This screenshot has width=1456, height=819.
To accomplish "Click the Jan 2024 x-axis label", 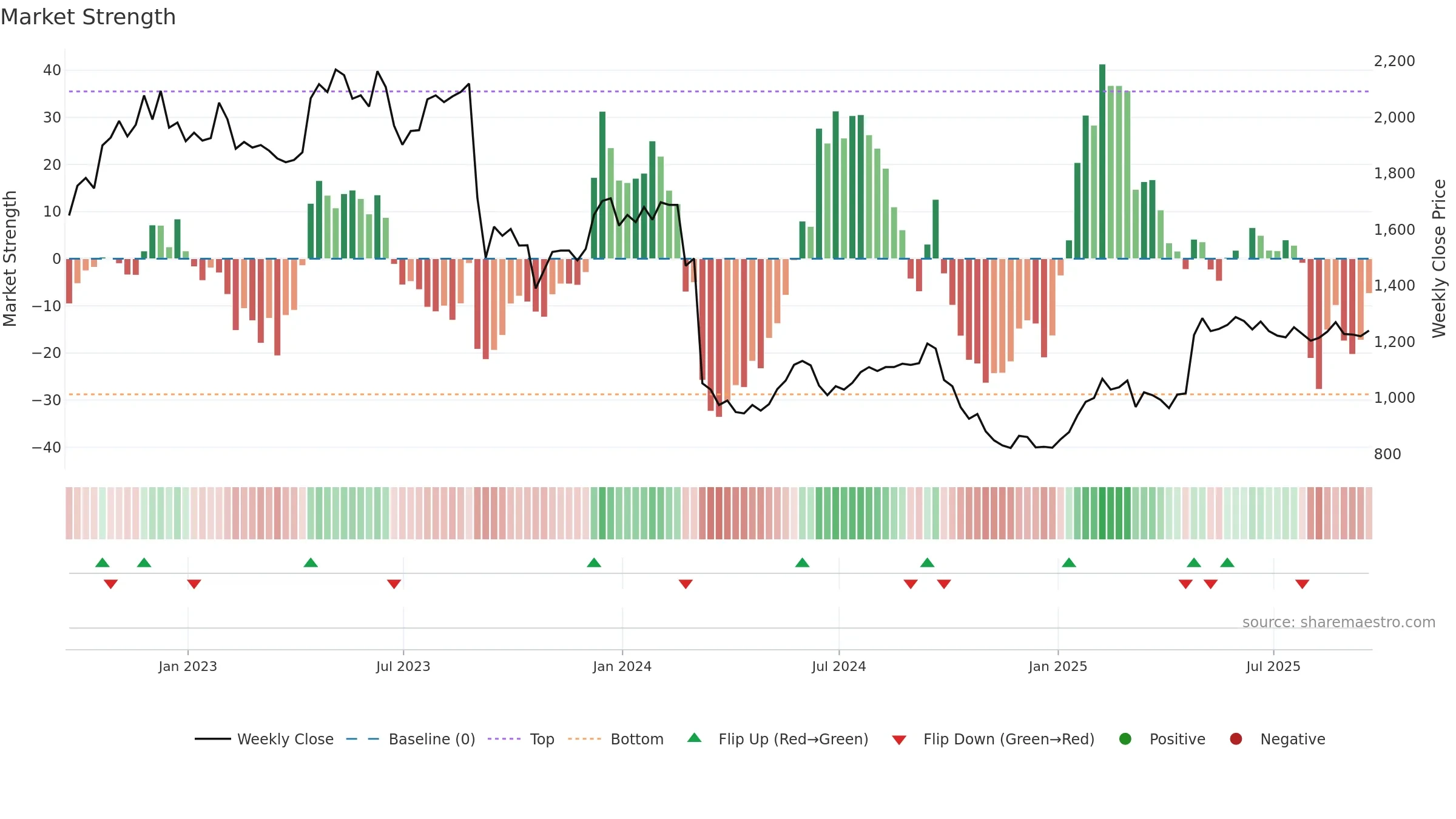I will [x=622, y=666].
